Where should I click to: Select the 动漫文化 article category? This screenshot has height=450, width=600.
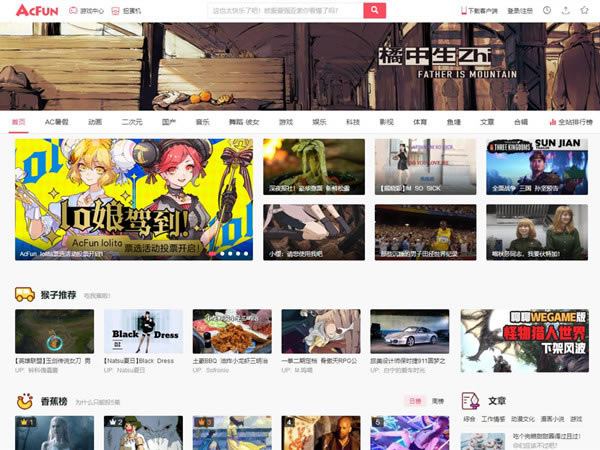point(523,419)
